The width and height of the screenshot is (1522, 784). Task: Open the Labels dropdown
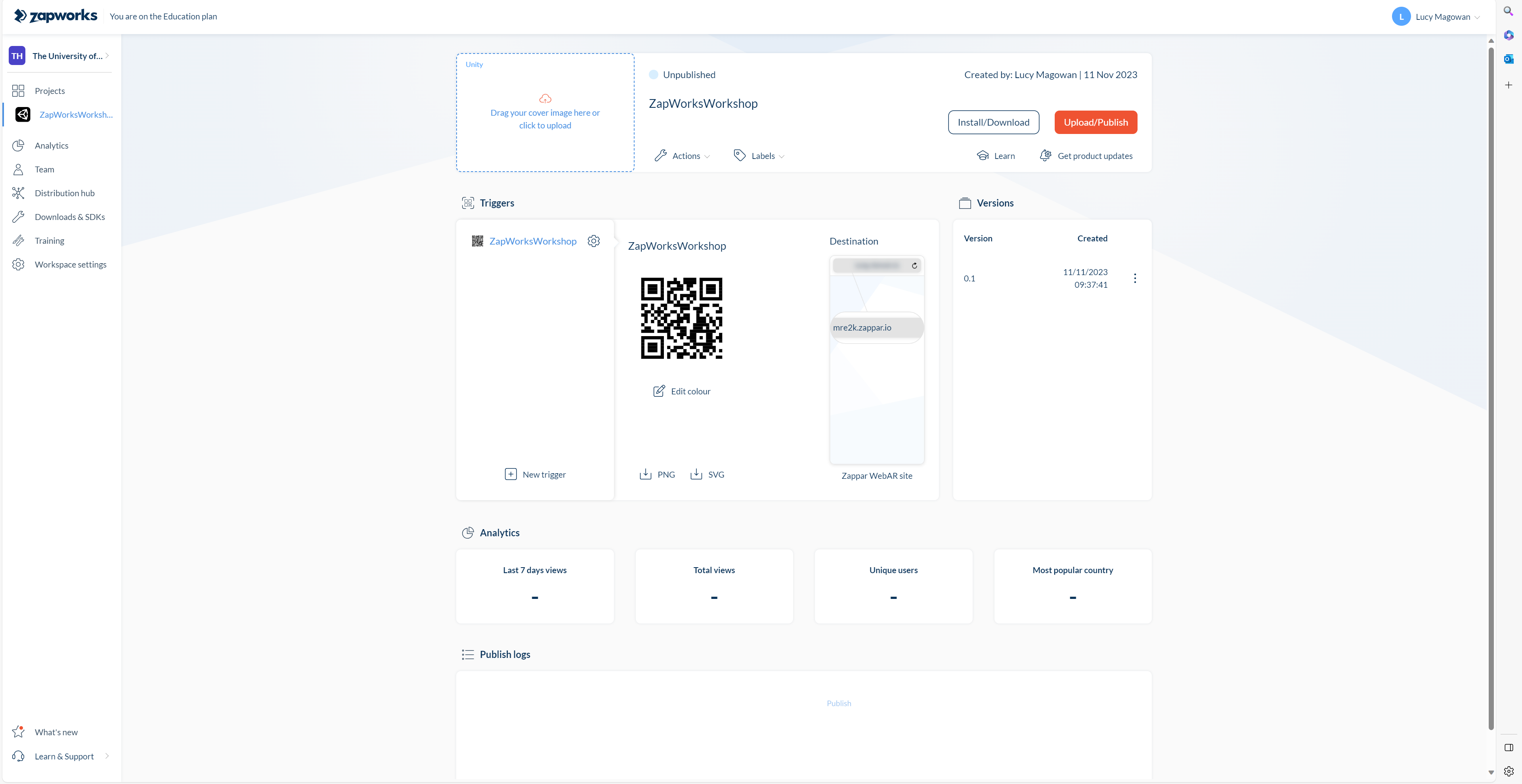(x=759, y=155)
